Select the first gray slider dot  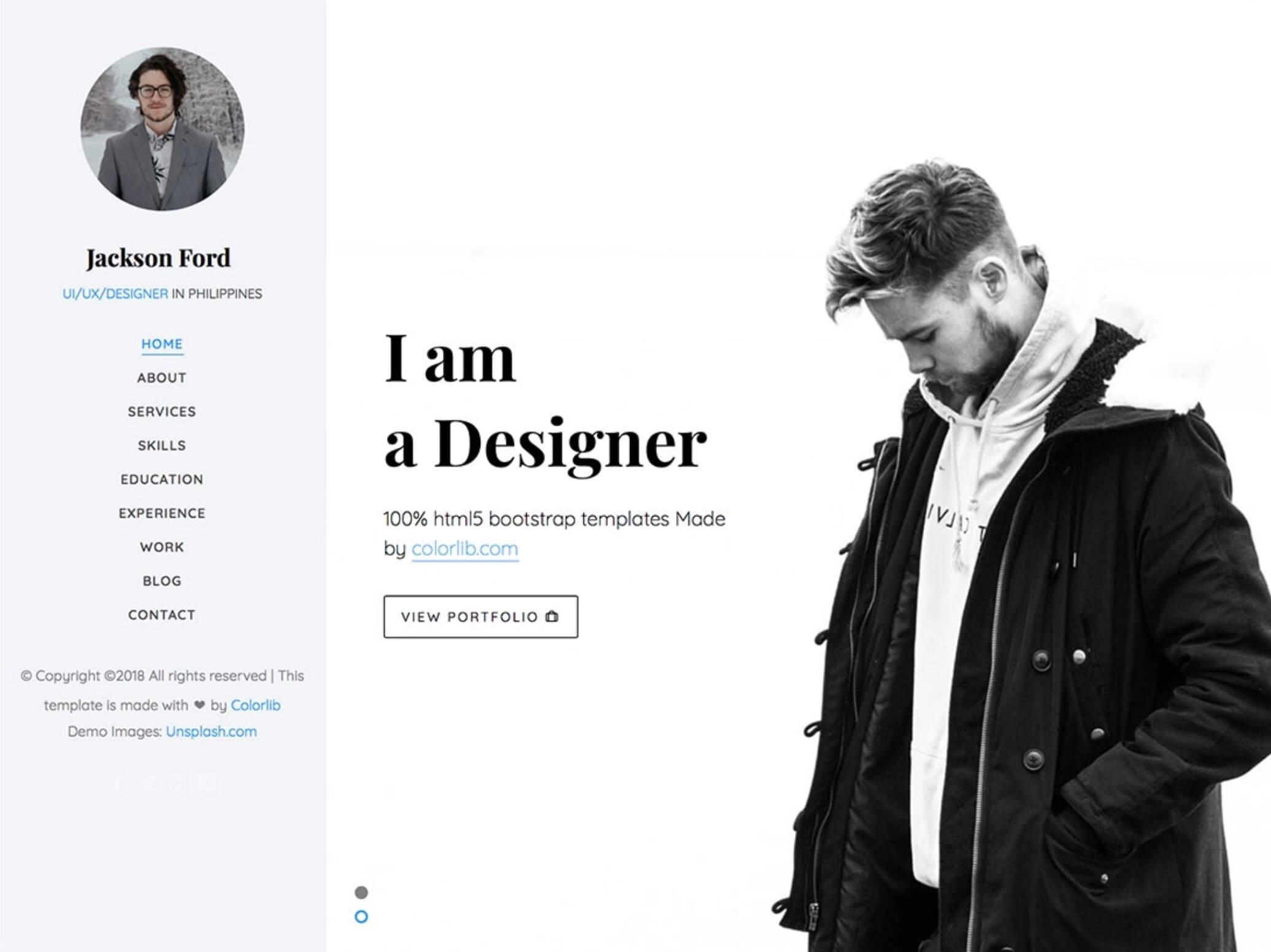pyautogui.click(x=361, y=893)
